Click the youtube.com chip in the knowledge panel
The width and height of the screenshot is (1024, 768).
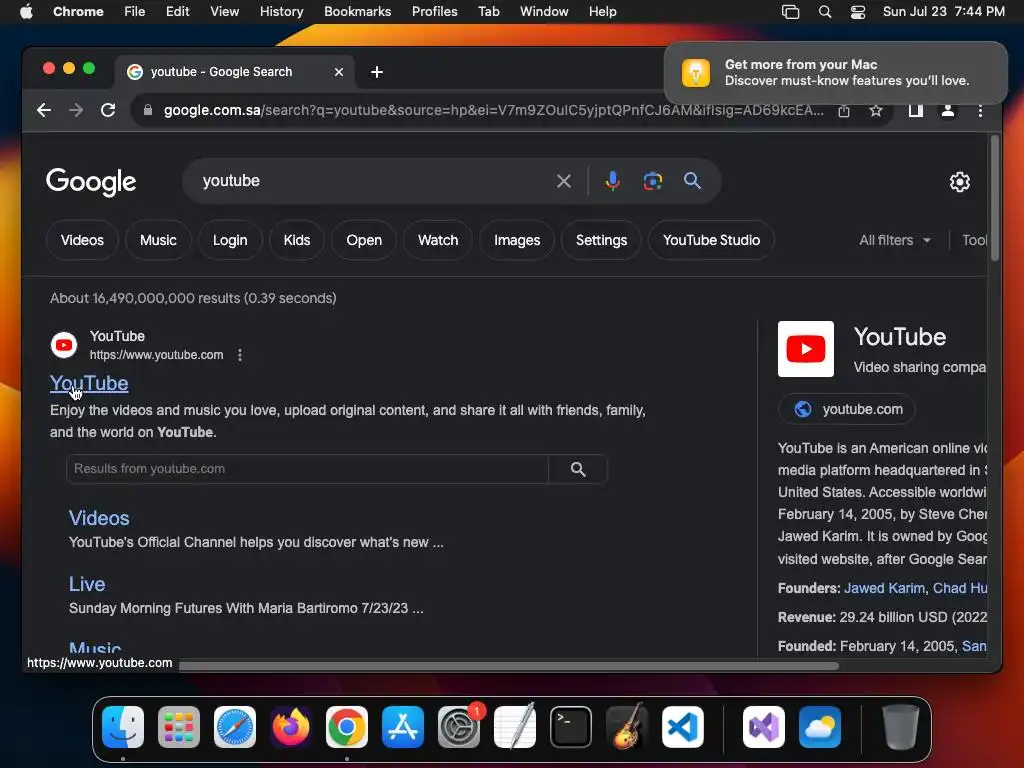click(x=846, y=409)
